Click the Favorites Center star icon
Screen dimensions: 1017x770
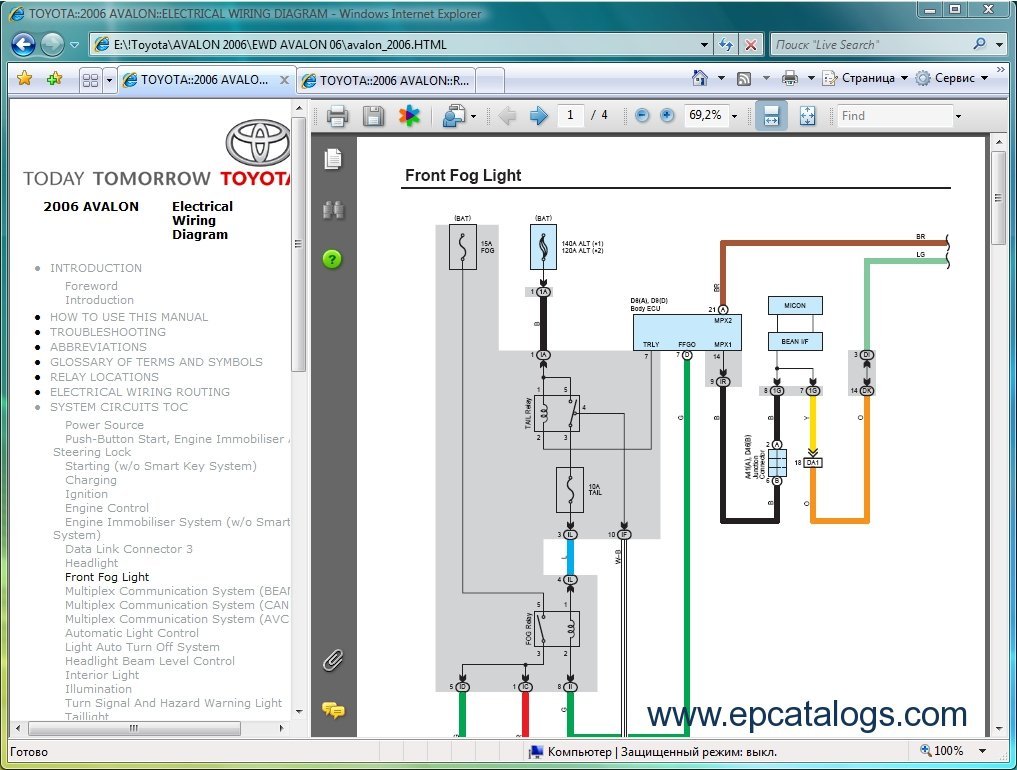25,78
